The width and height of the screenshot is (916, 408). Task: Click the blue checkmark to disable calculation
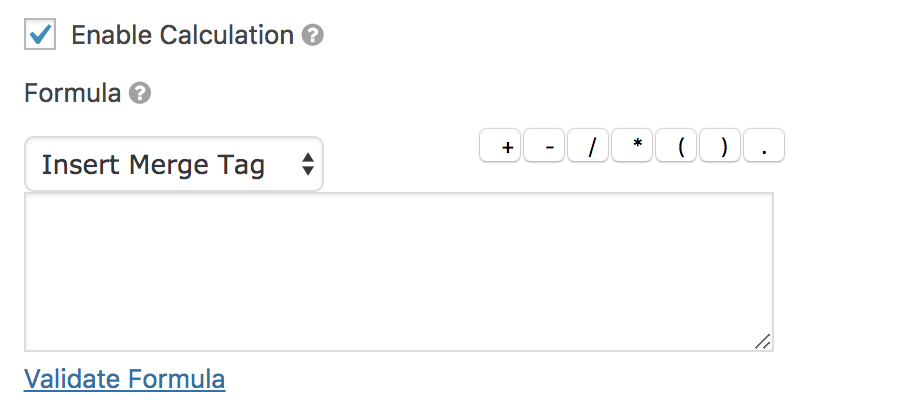point(40,34)
